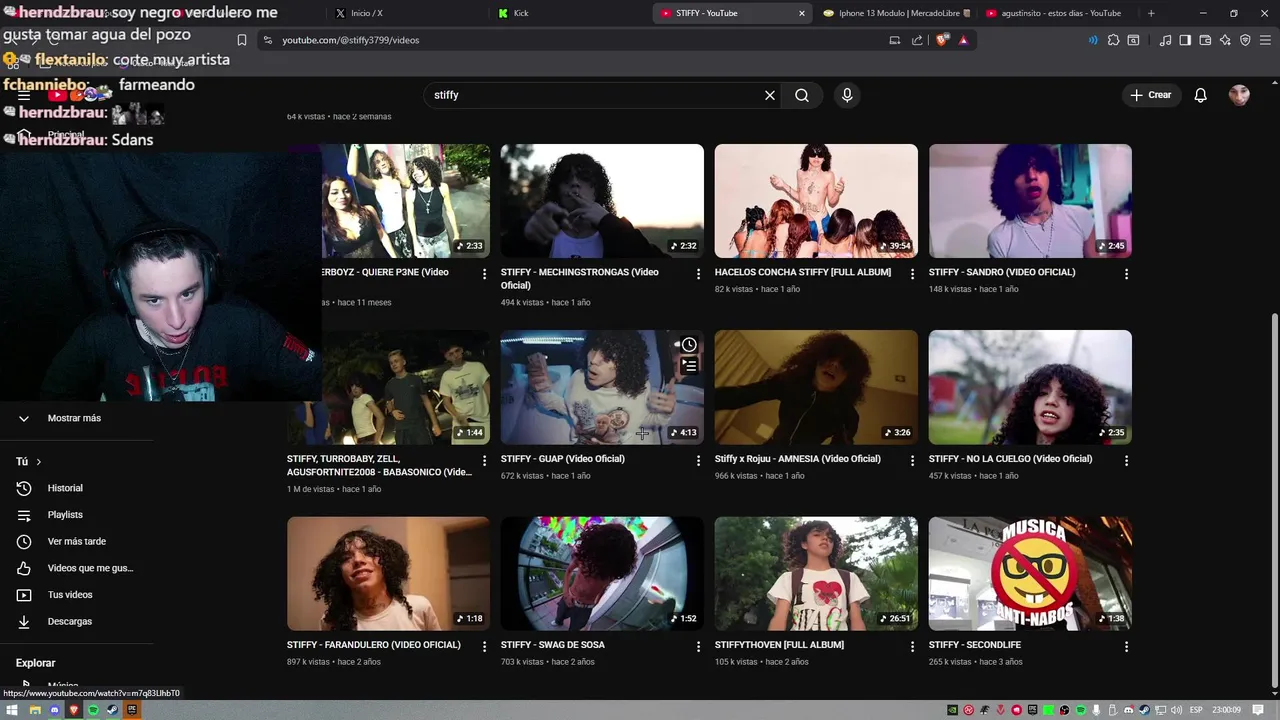Open options menu for SWAG DE SOSA

[699, 647]
